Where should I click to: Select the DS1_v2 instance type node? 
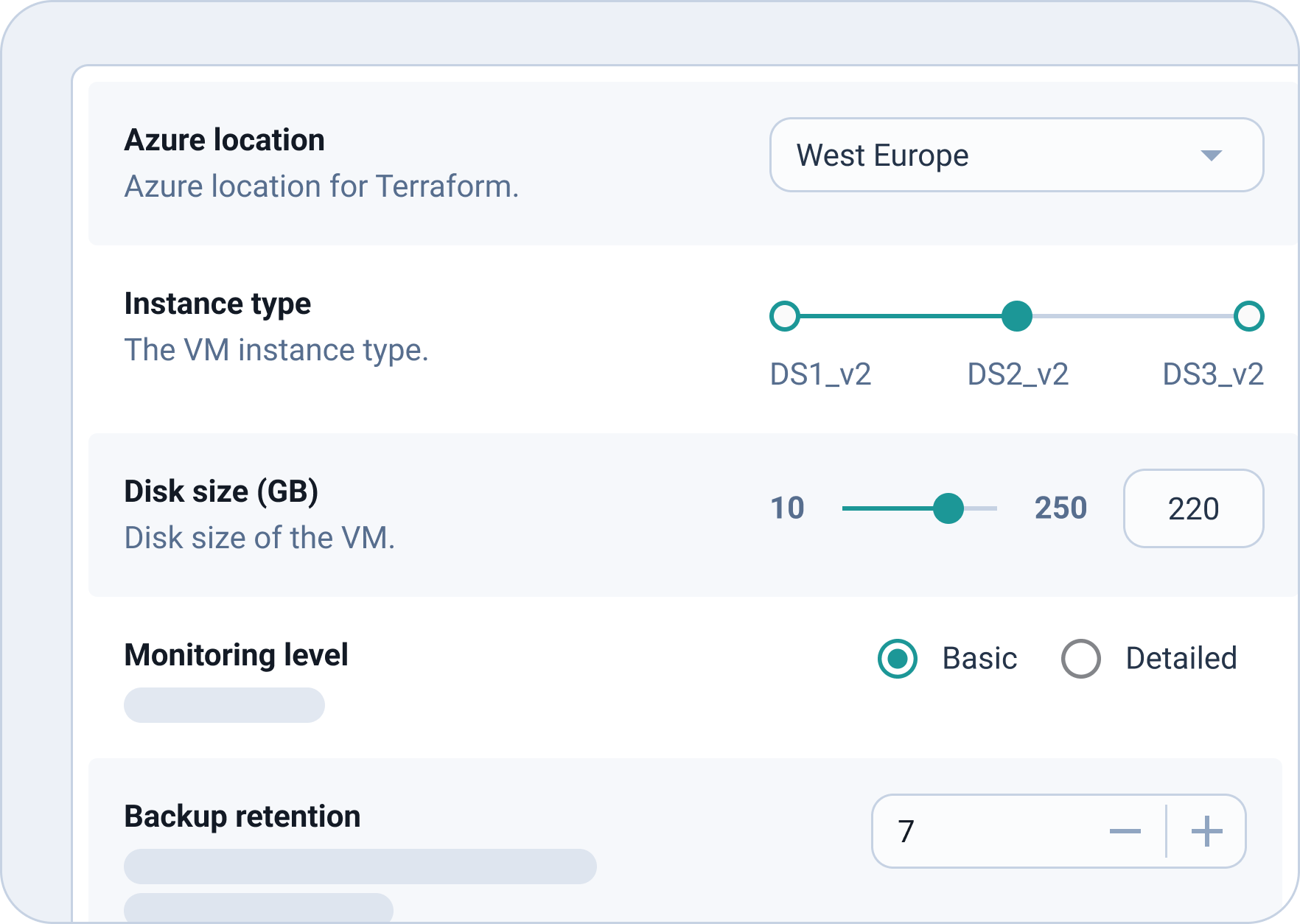tap(785, 316)
